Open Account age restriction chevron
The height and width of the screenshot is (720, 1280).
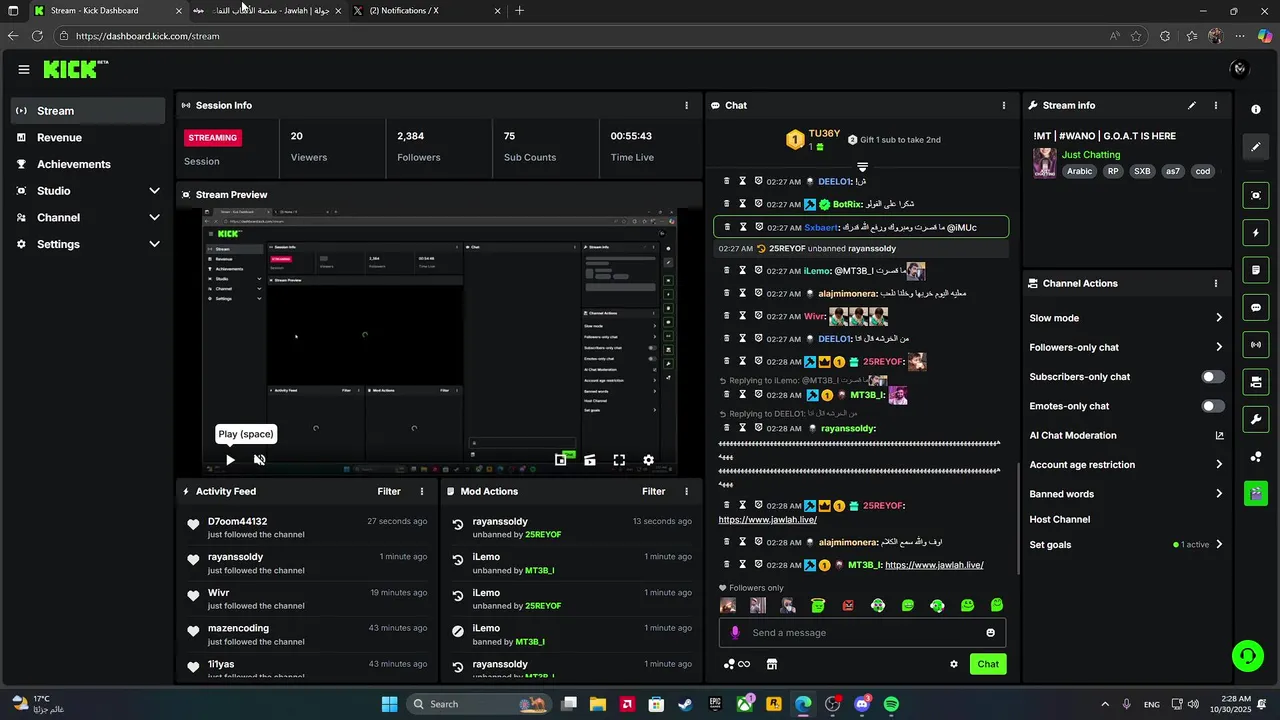1219,464
